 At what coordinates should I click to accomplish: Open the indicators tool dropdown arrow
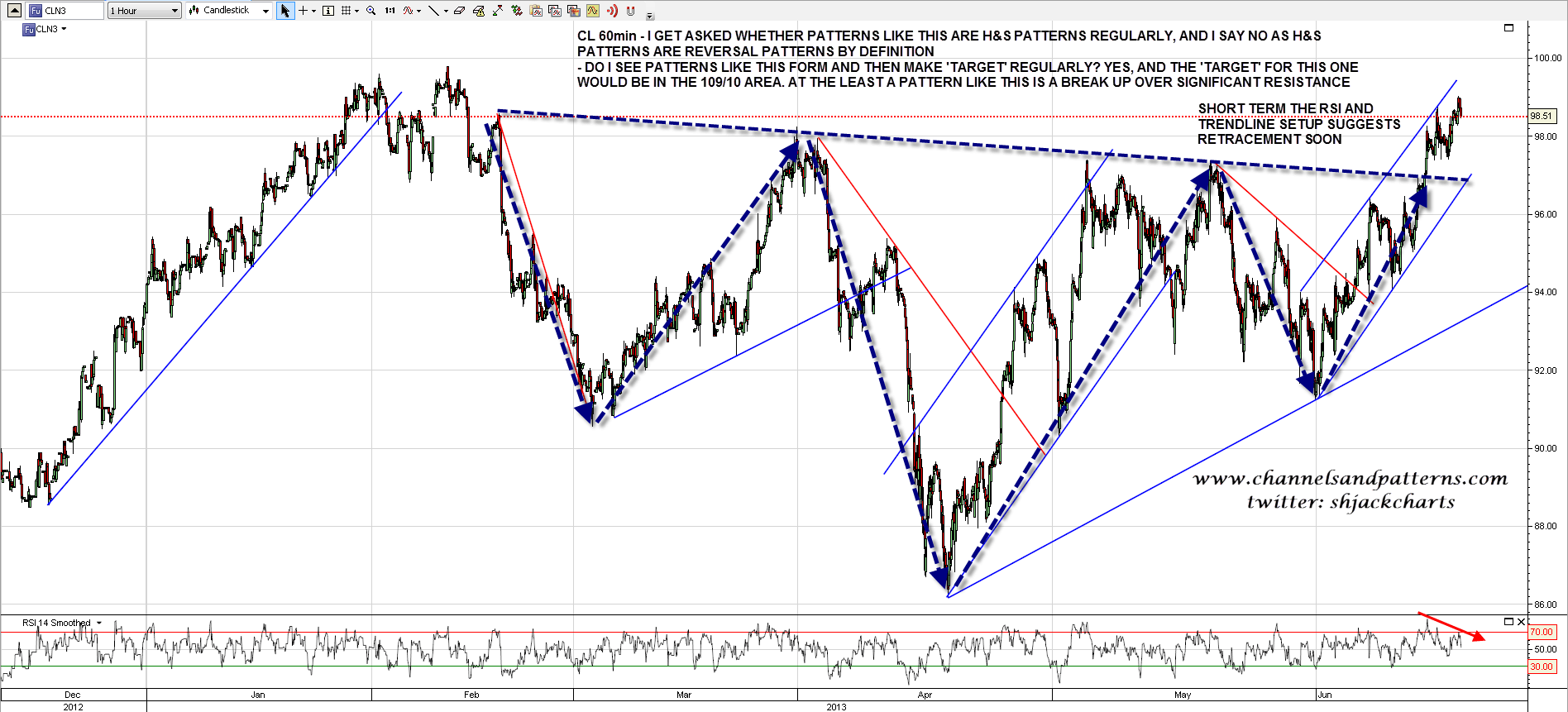click(x=419, y=11)
